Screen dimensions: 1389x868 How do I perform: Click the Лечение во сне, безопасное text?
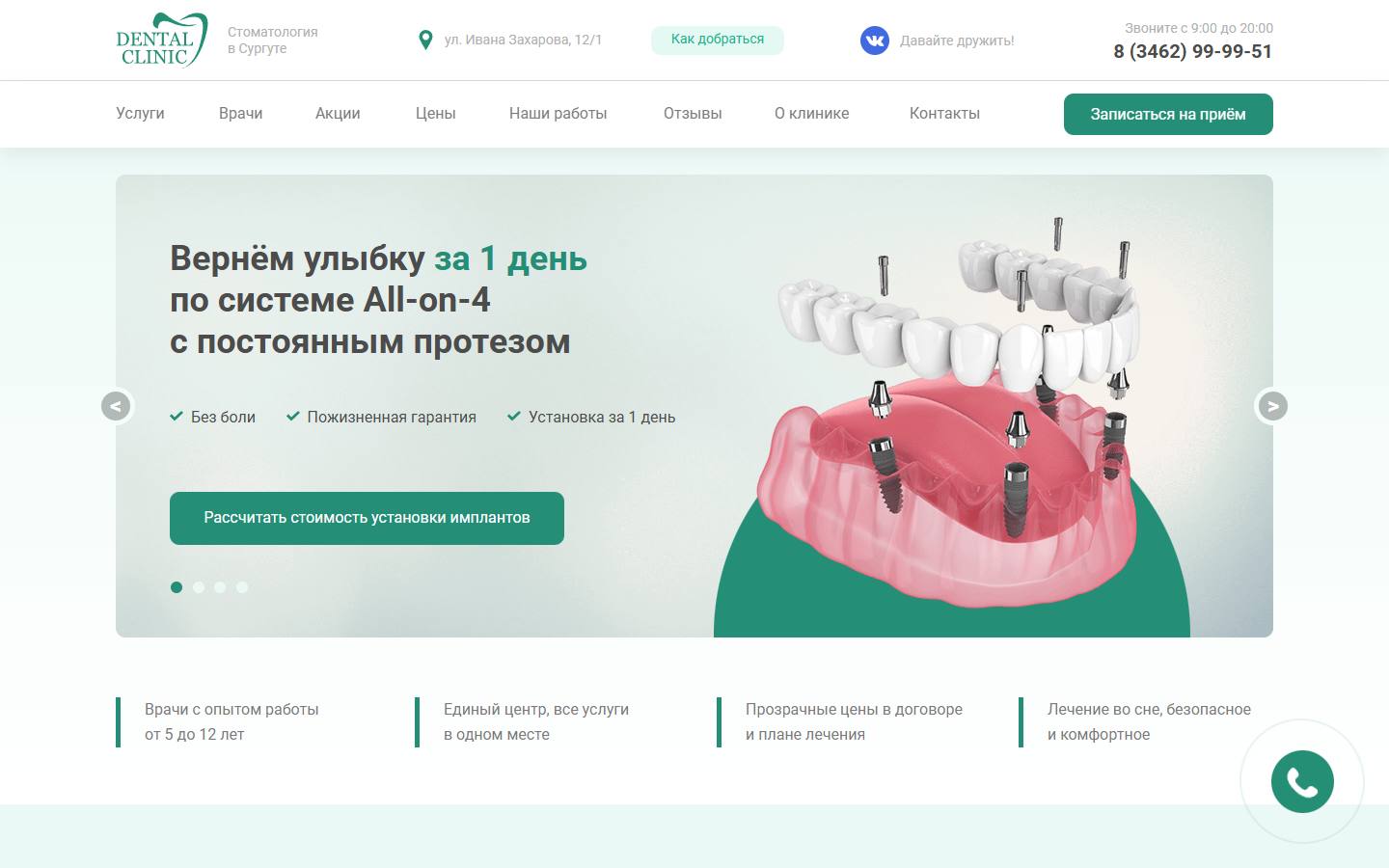click(x=1149, y=710)
